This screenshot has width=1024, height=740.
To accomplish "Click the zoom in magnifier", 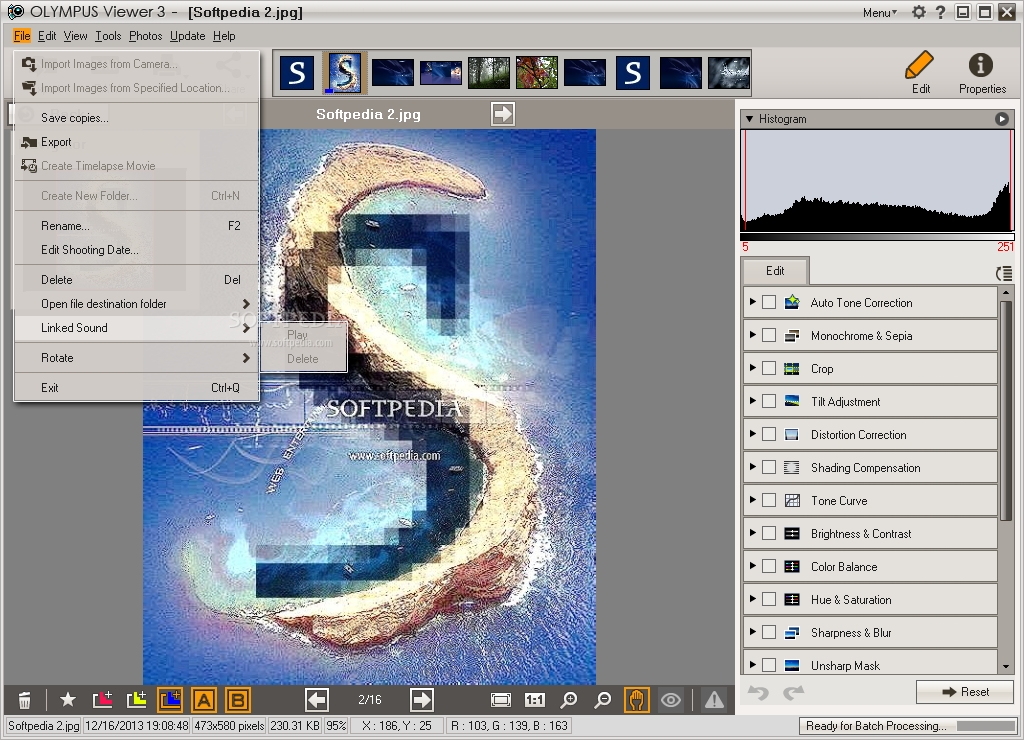I will (569, 700).
